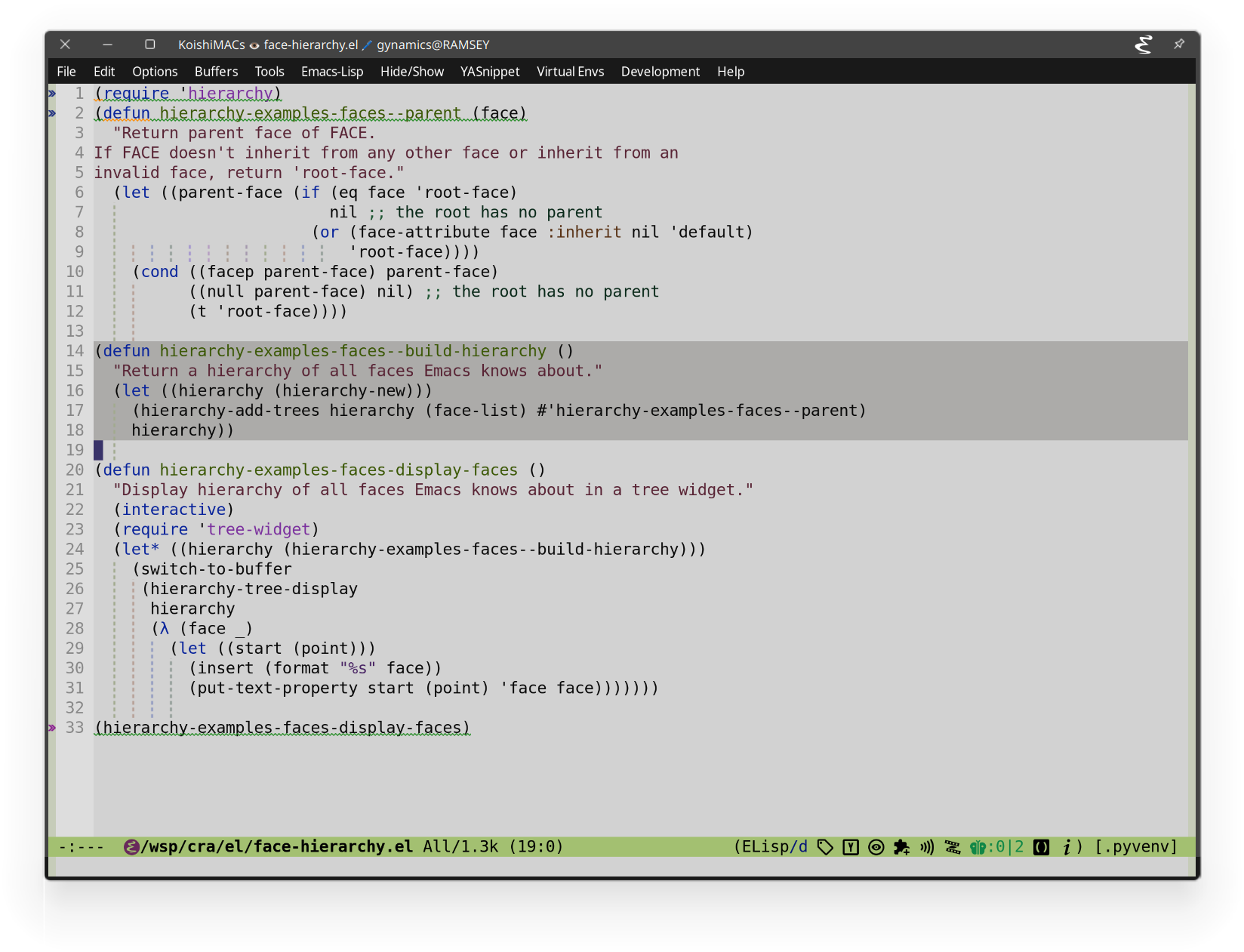Click the fringe marker on line 2

52,113
